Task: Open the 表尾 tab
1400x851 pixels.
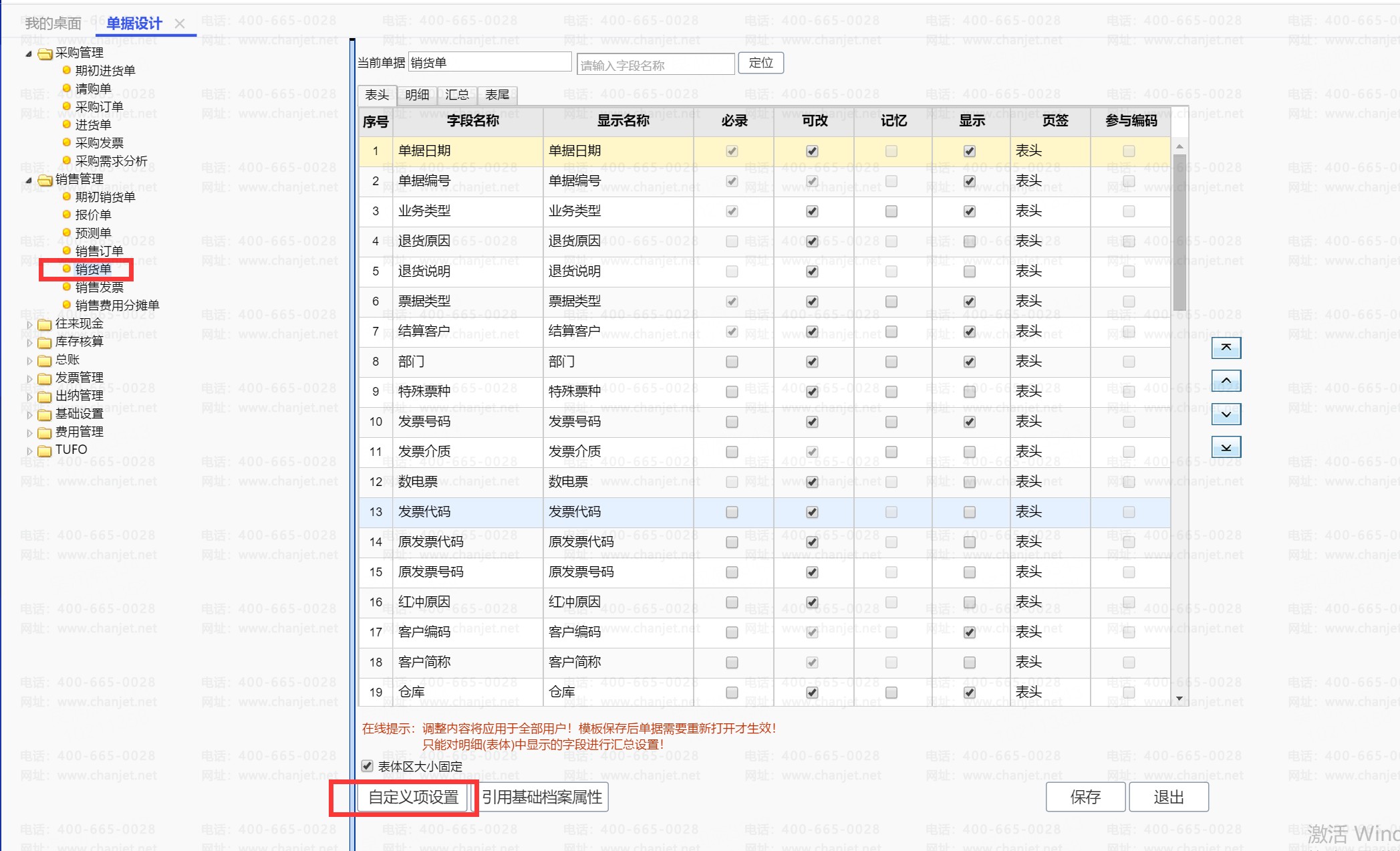Action: click(497, 95)
